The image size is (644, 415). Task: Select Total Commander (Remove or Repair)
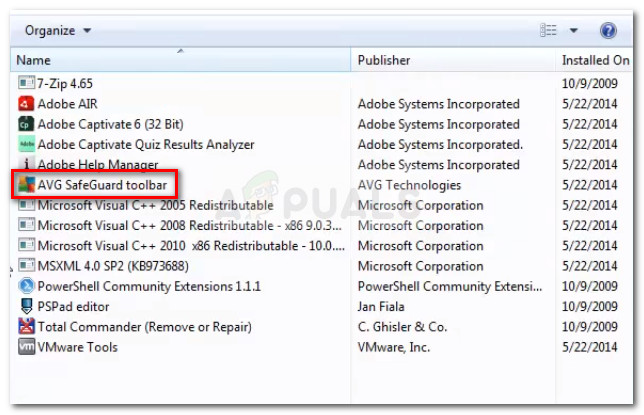[145, 327]
